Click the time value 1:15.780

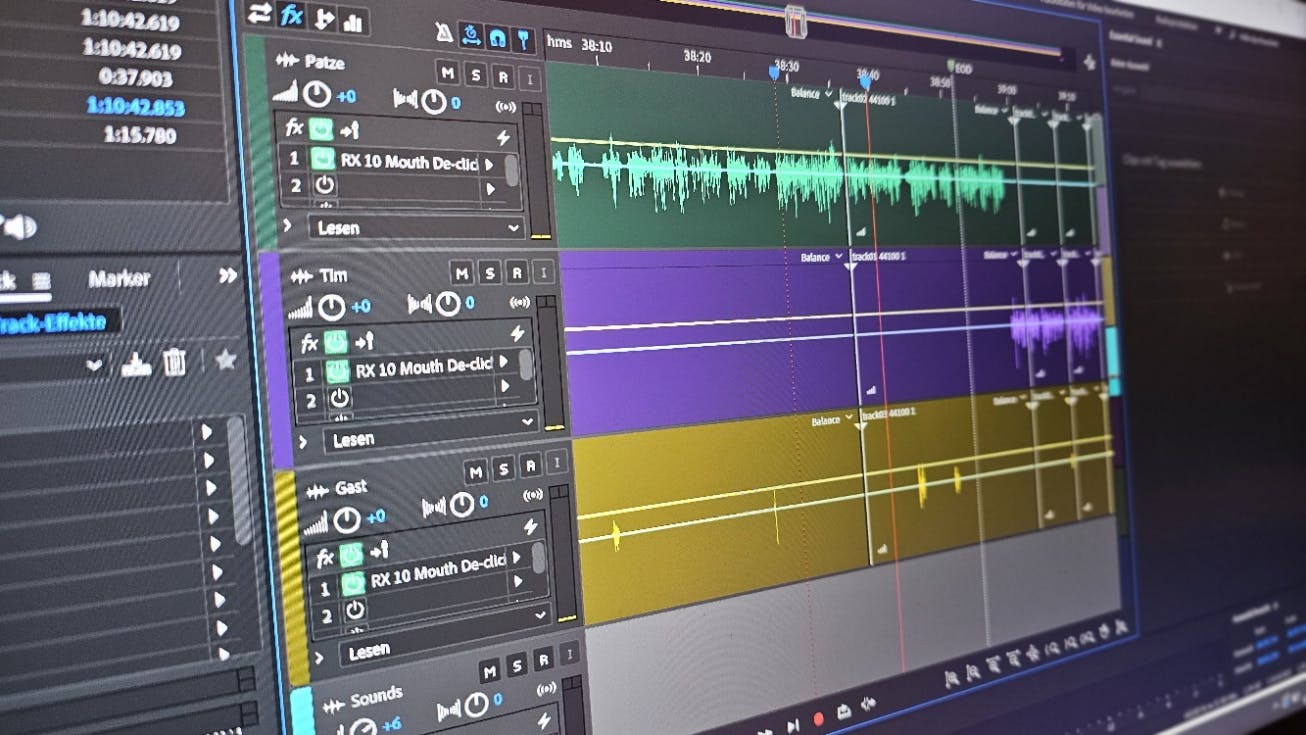[139, 135]
